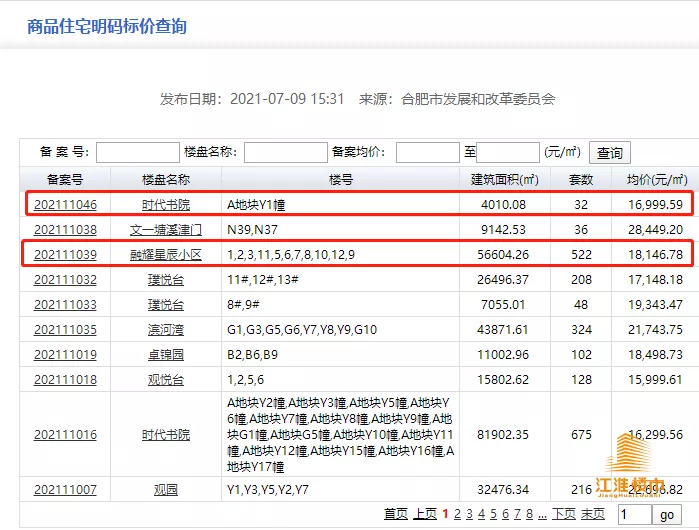Click the 备案均价 minimum price field
The width and height of the screenshot is (699, 530).
click(428, 152)
